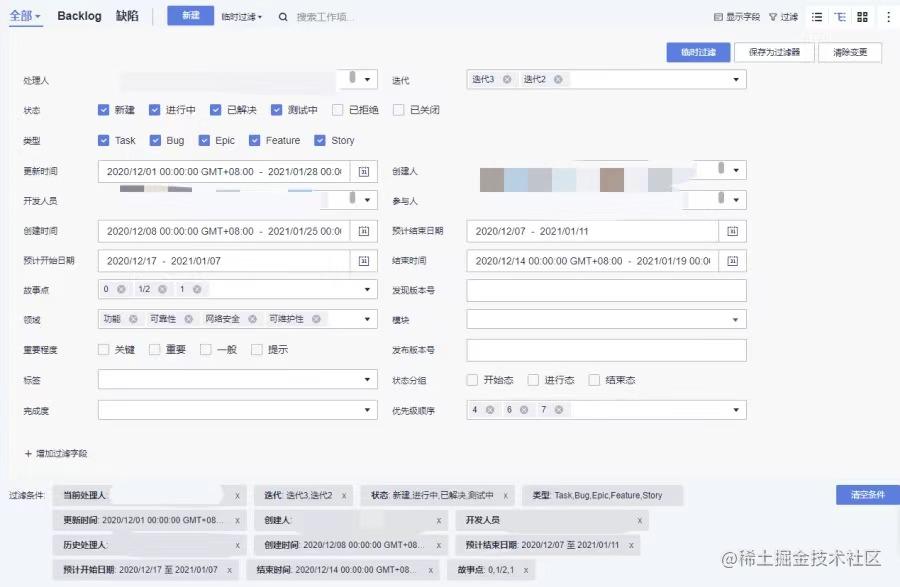Uncheck 已解决 status checkbox
Screen dimensions: 900x587
(215, 110)
